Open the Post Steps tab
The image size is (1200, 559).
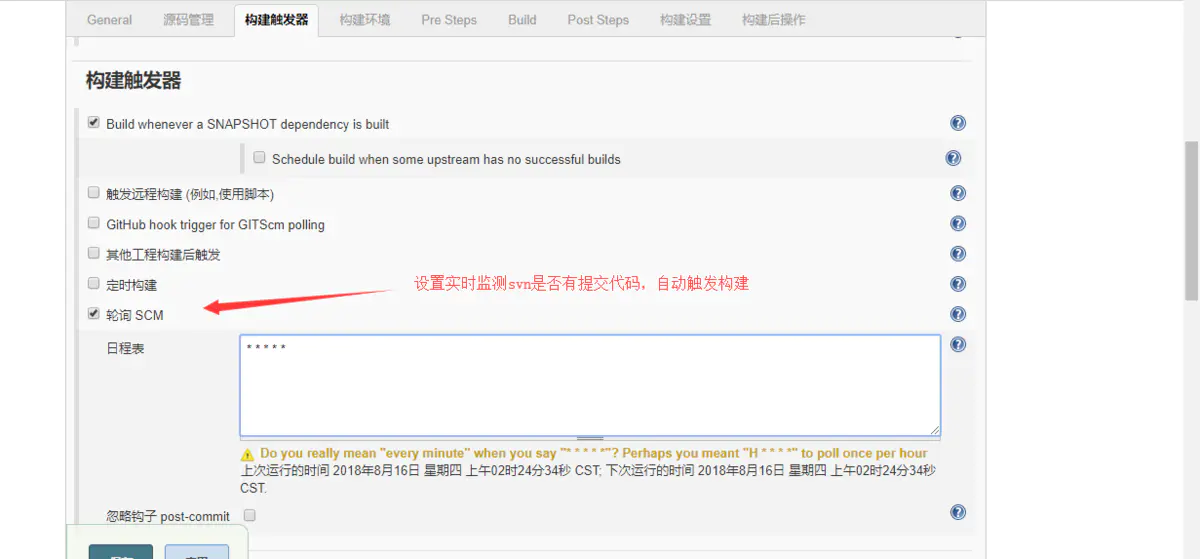[598, 20]
